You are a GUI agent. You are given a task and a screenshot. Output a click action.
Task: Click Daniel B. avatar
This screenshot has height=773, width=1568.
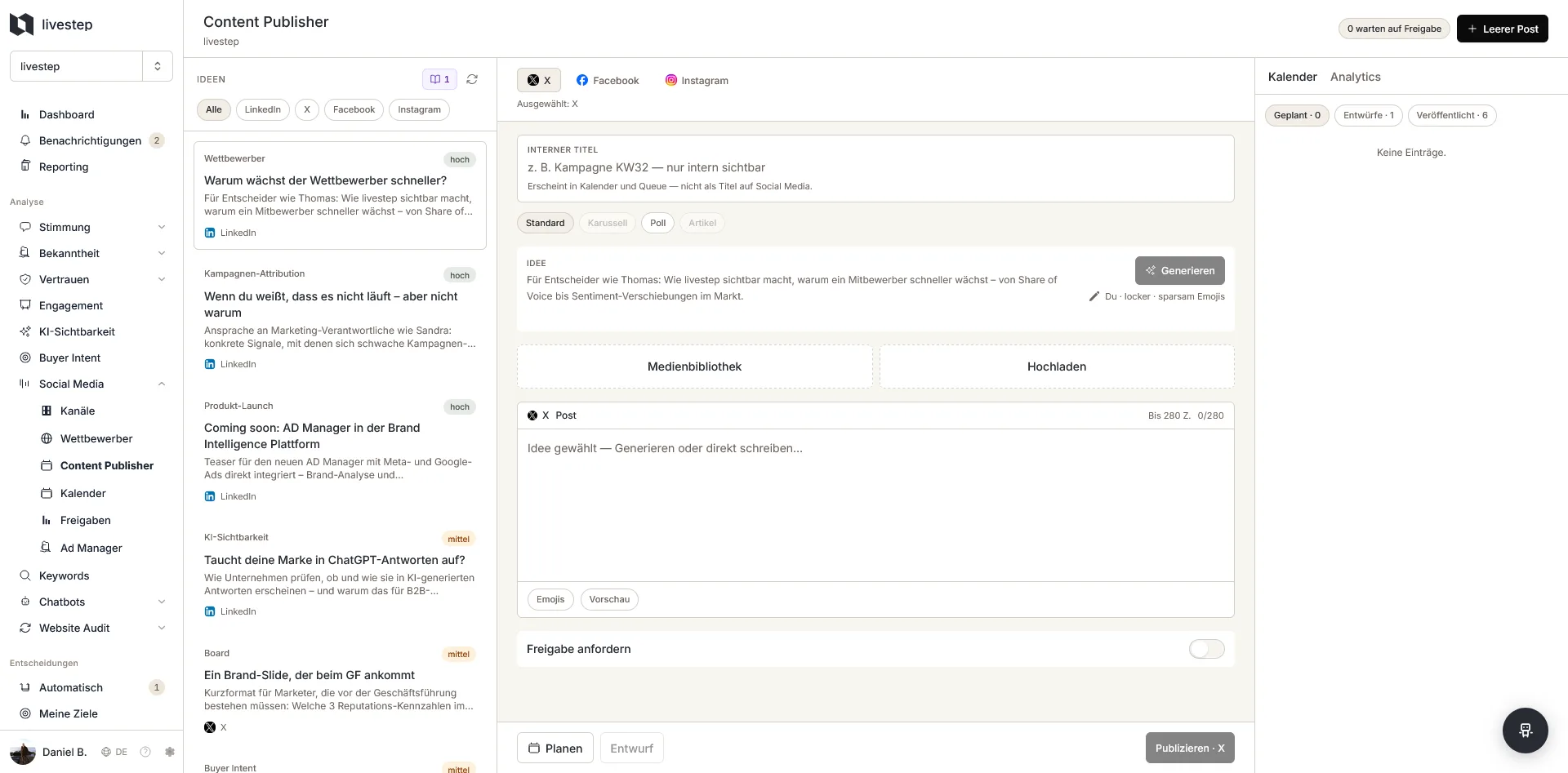click(x=23, y=752)
